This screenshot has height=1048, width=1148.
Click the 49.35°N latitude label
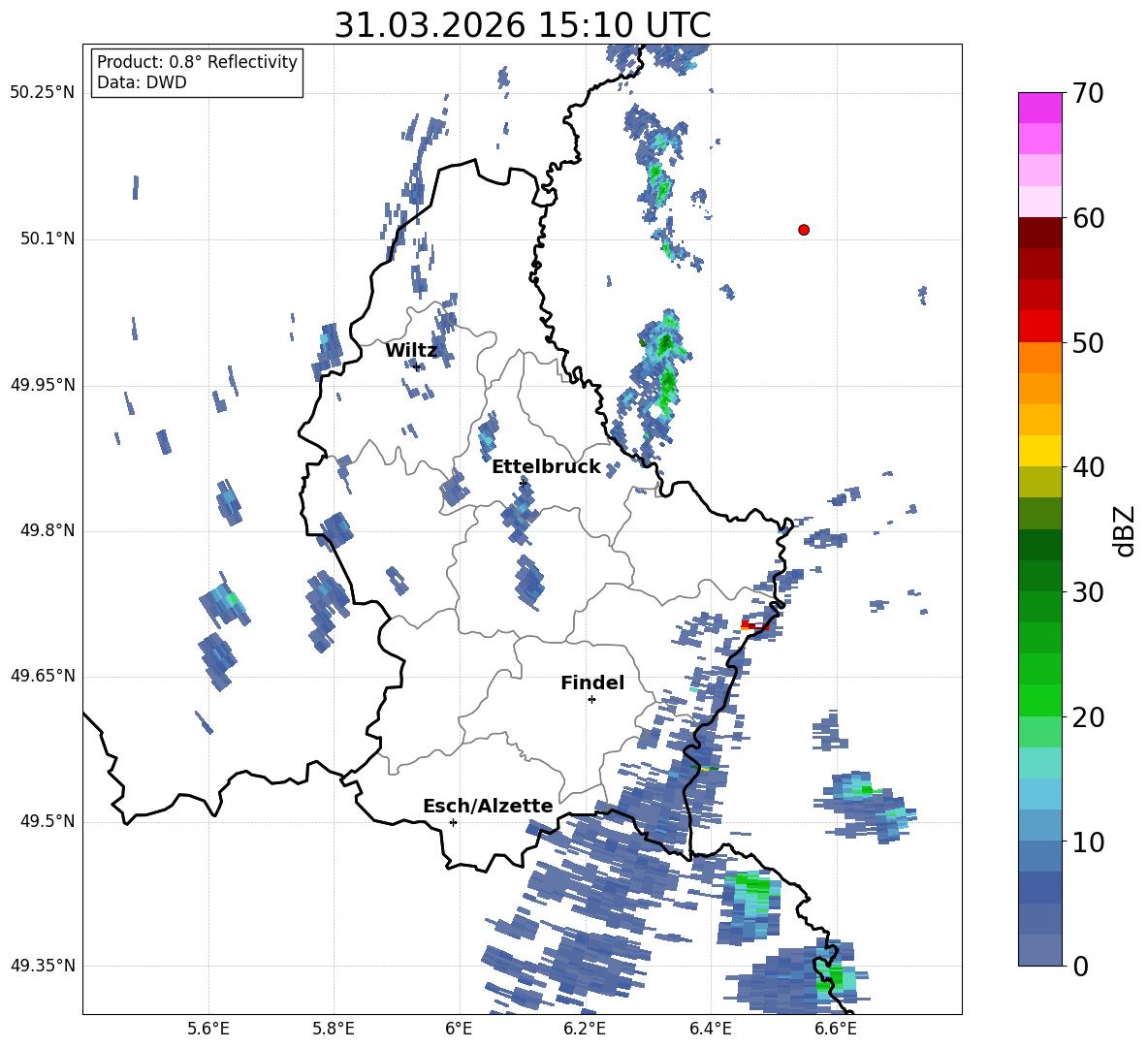(42, 966)
